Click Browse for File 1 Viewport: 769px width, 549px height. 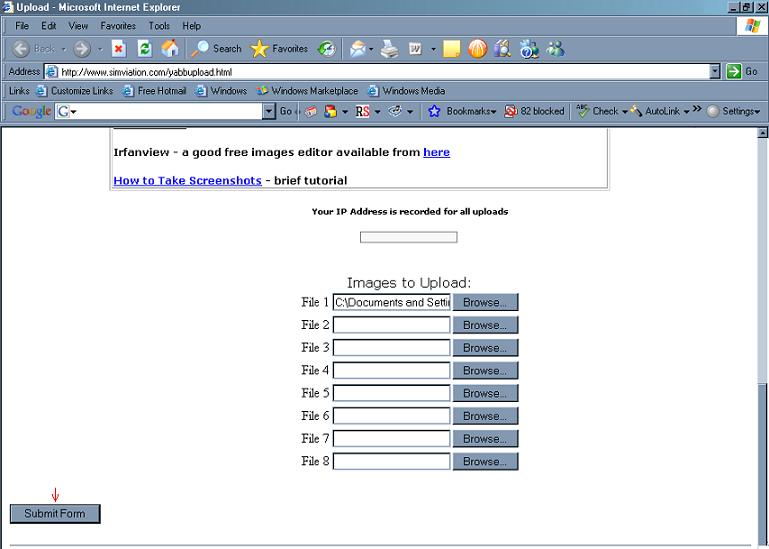pyautogui.click(x=485, y=302)
